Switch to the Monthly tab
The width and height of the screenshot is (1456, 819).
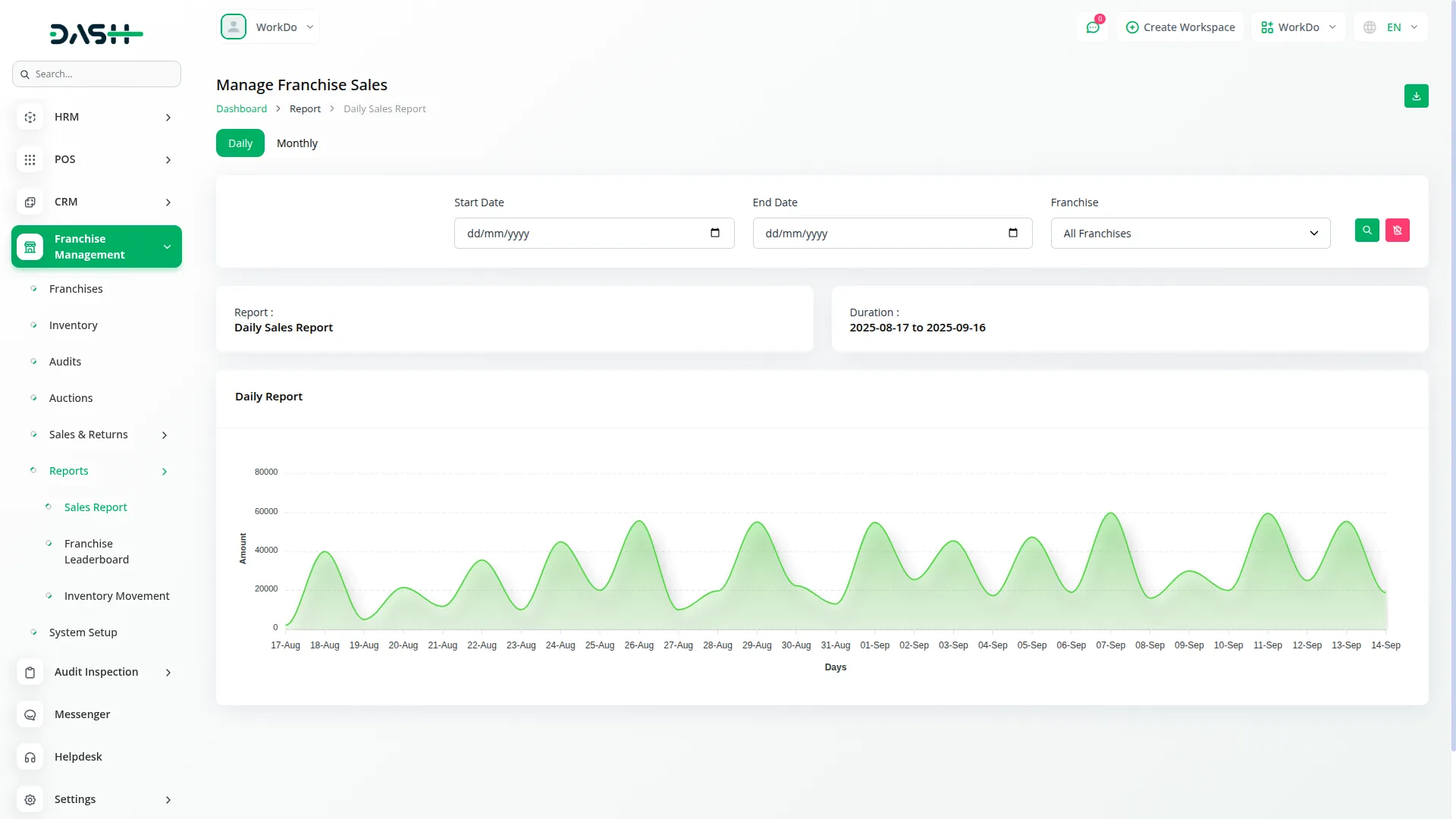297,143
